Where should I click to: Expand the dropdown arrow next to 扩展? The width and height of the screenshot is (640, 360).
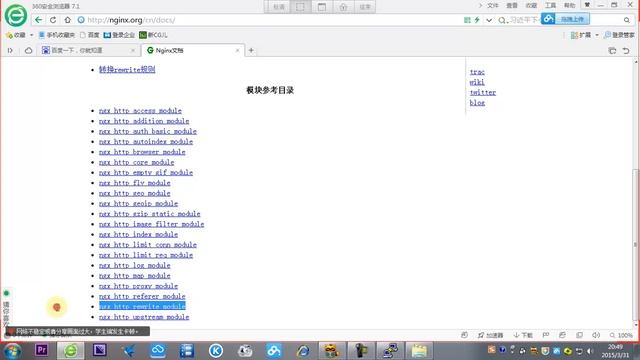[x=597, y=35]
